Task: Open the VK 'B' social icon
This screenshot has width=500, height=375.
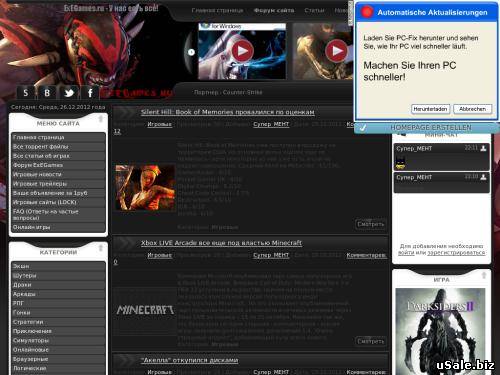Action: (x=47, y=92)
